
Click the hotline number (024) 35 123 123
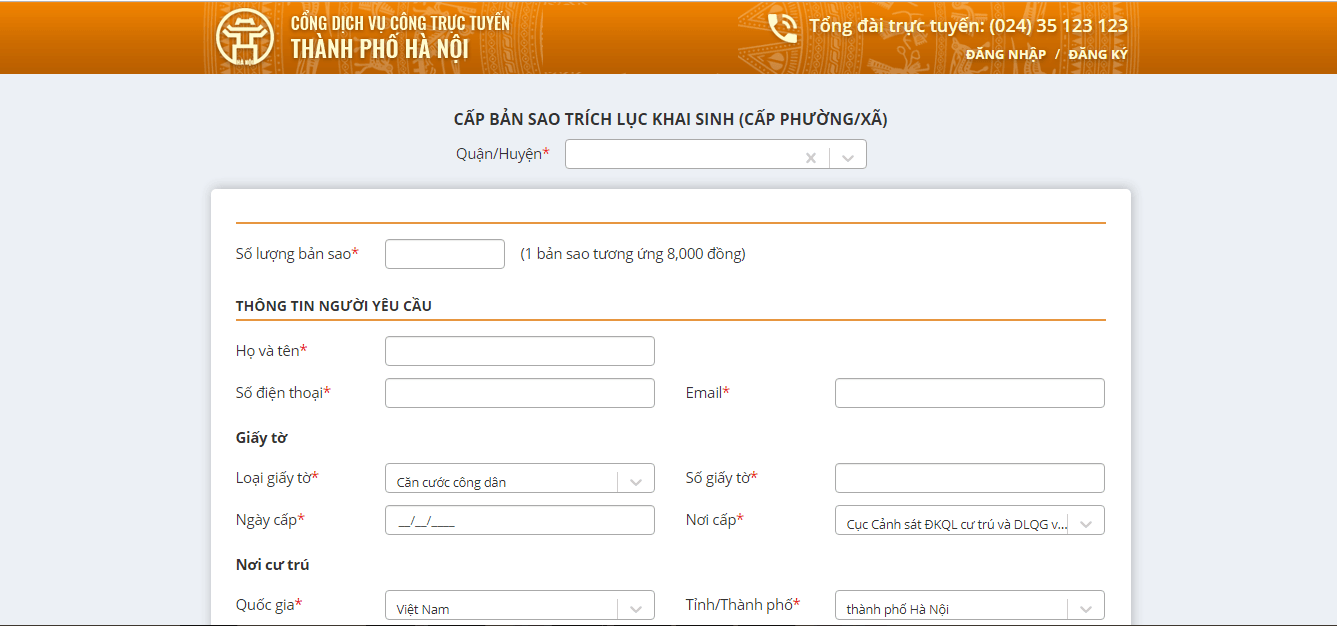[1058, 26]
